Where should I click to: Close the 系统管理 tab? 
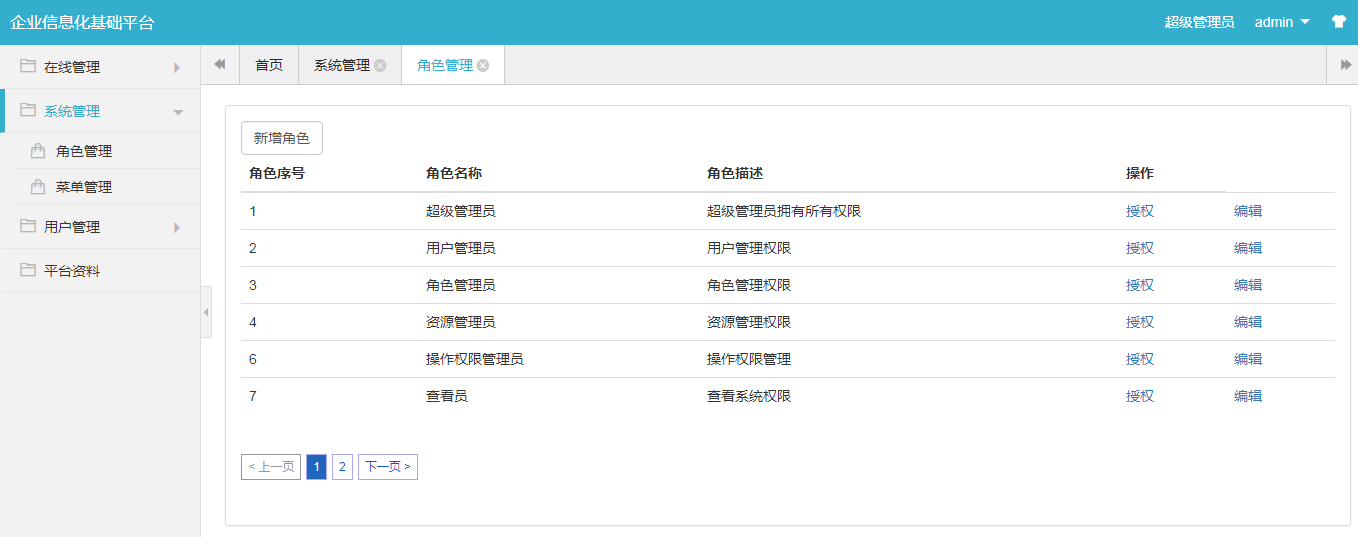(380, 65)
